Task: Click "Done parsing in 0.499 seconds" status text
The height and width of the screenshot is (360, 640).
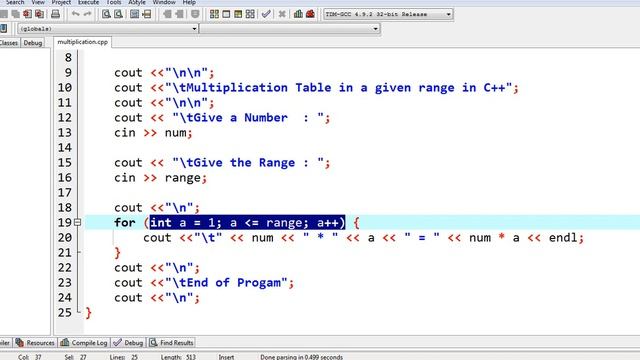Action: 302,357
